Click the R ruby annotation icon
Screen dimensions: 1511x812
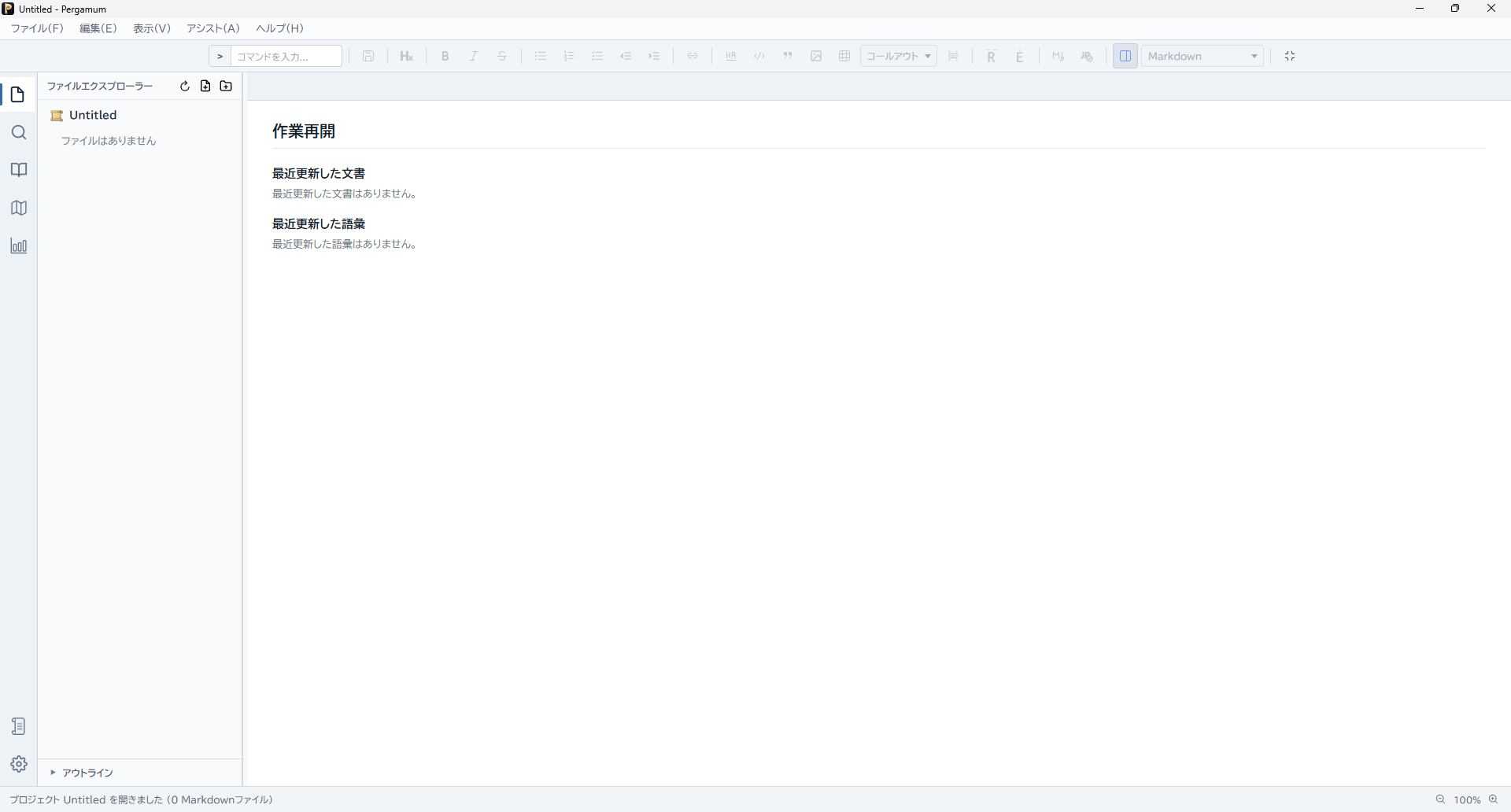point(992,56)
